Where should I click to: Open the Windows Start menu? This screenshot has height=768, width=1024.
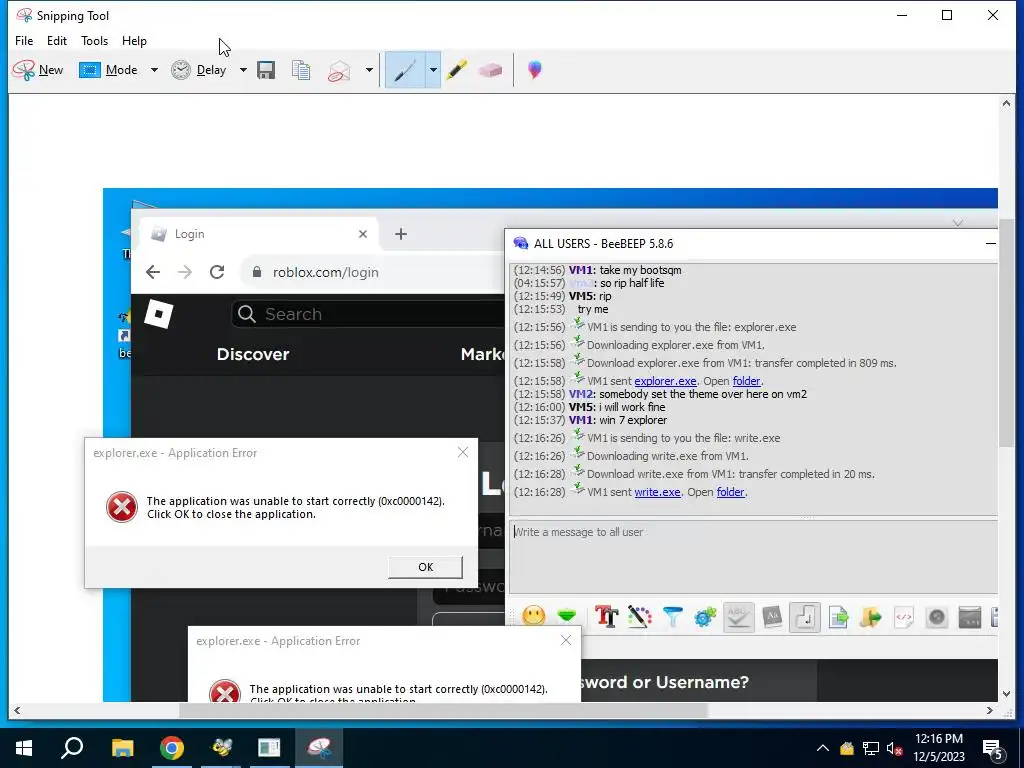pyautogui.click(x=24, y=748)
